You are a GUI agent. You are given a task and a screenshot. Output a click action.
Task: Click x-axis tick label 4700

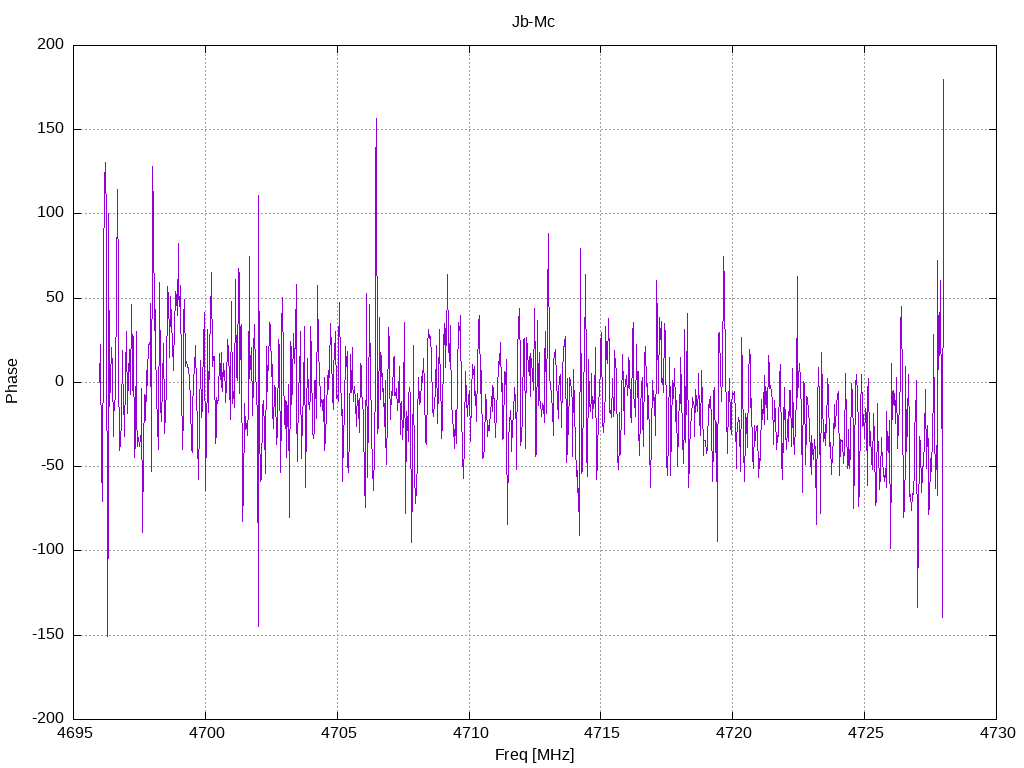click(206, 733)
